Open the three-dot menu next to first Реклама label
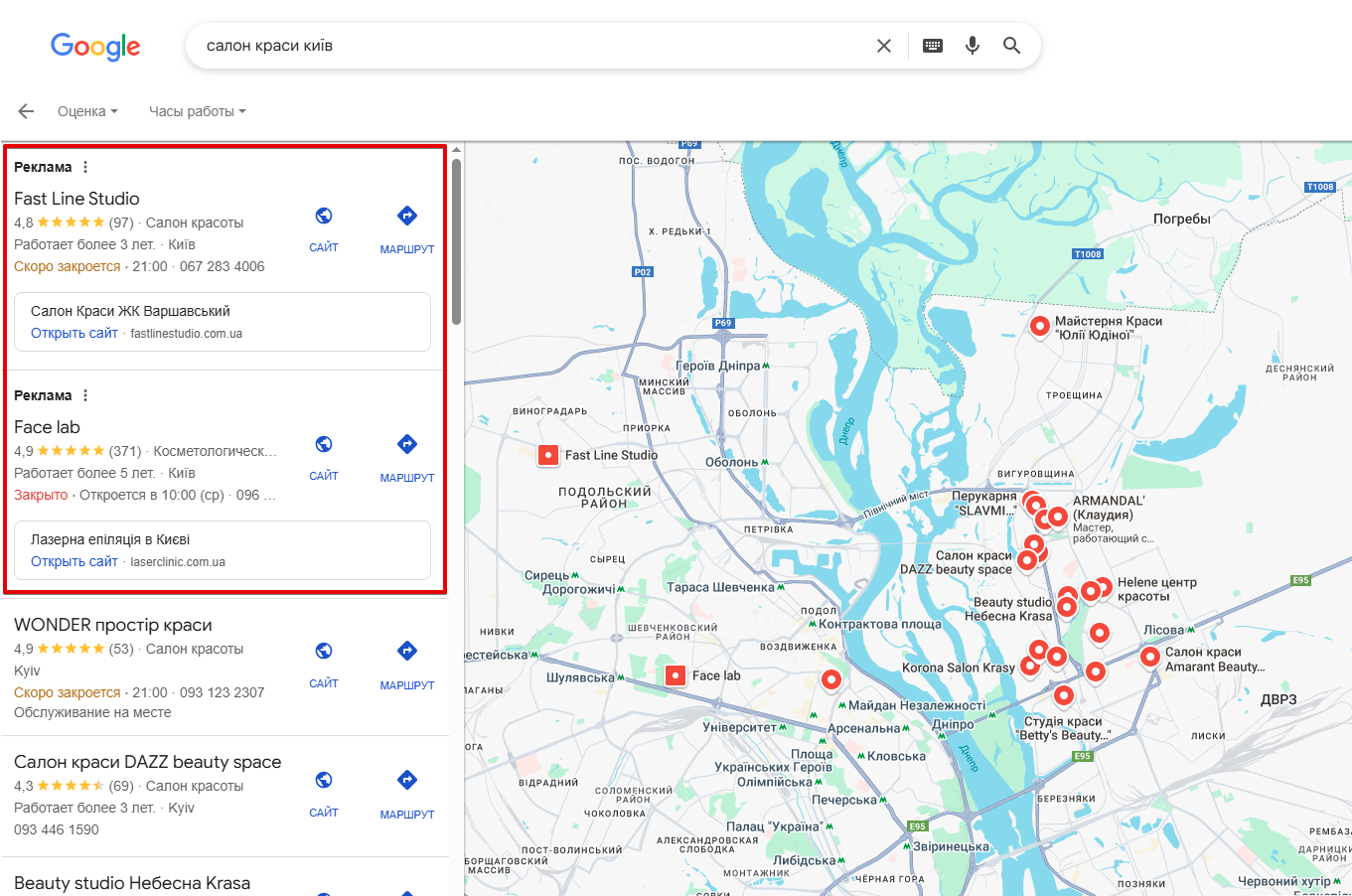The image size is (1352, 896). click(x=85, y=166)
